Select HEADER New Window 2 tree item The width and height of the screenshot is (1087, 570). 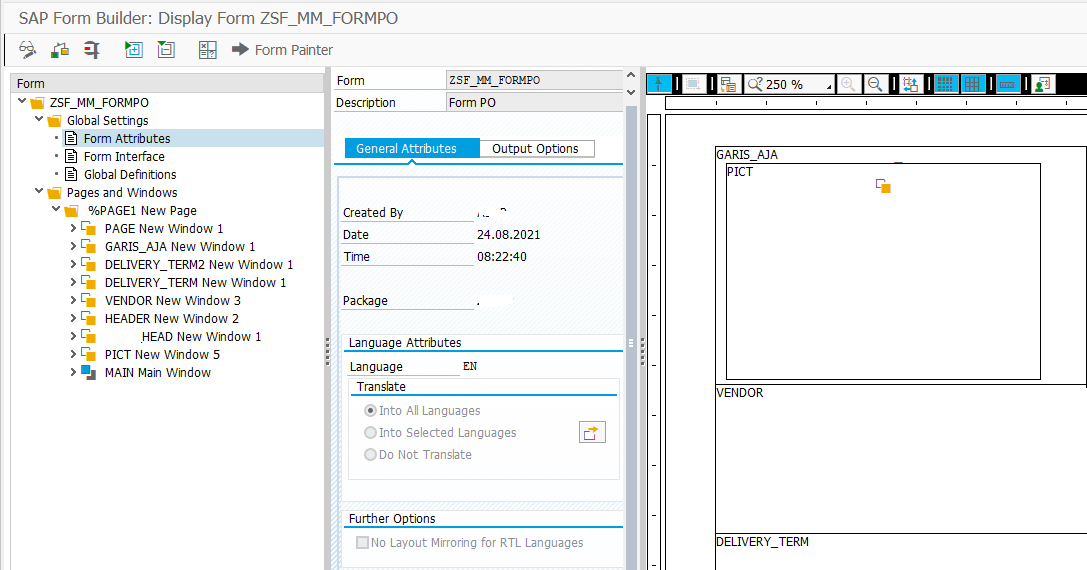[172, 318]
